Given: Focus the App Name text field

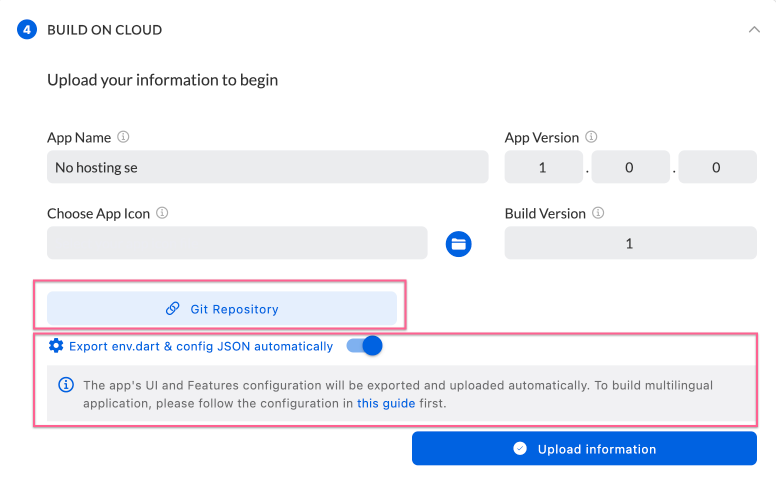Looking at the screenshot, I should 267,167.
